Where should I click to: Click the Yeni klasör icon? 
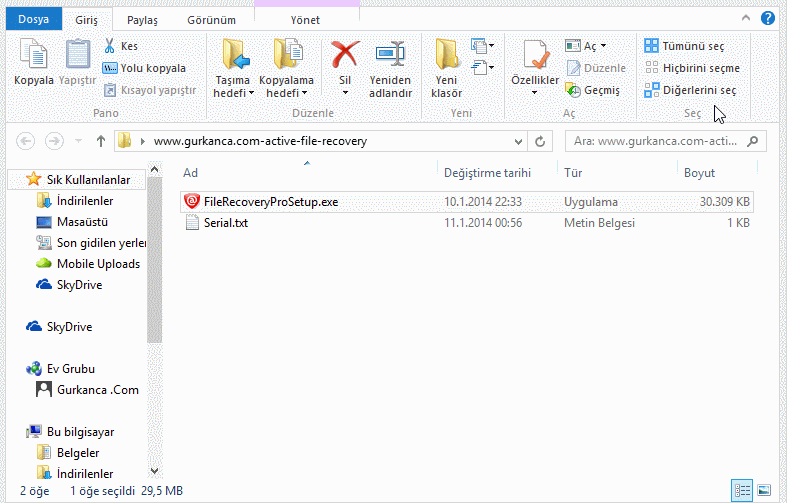coord(446,54)
